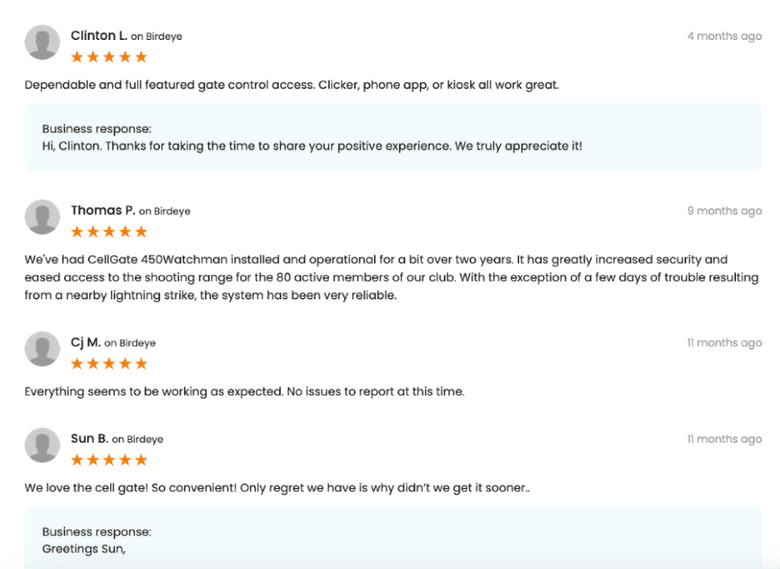The image size is (780, 569).
Task: Click the "4 months ago" timestamp
Action: (x=724, y=36)
